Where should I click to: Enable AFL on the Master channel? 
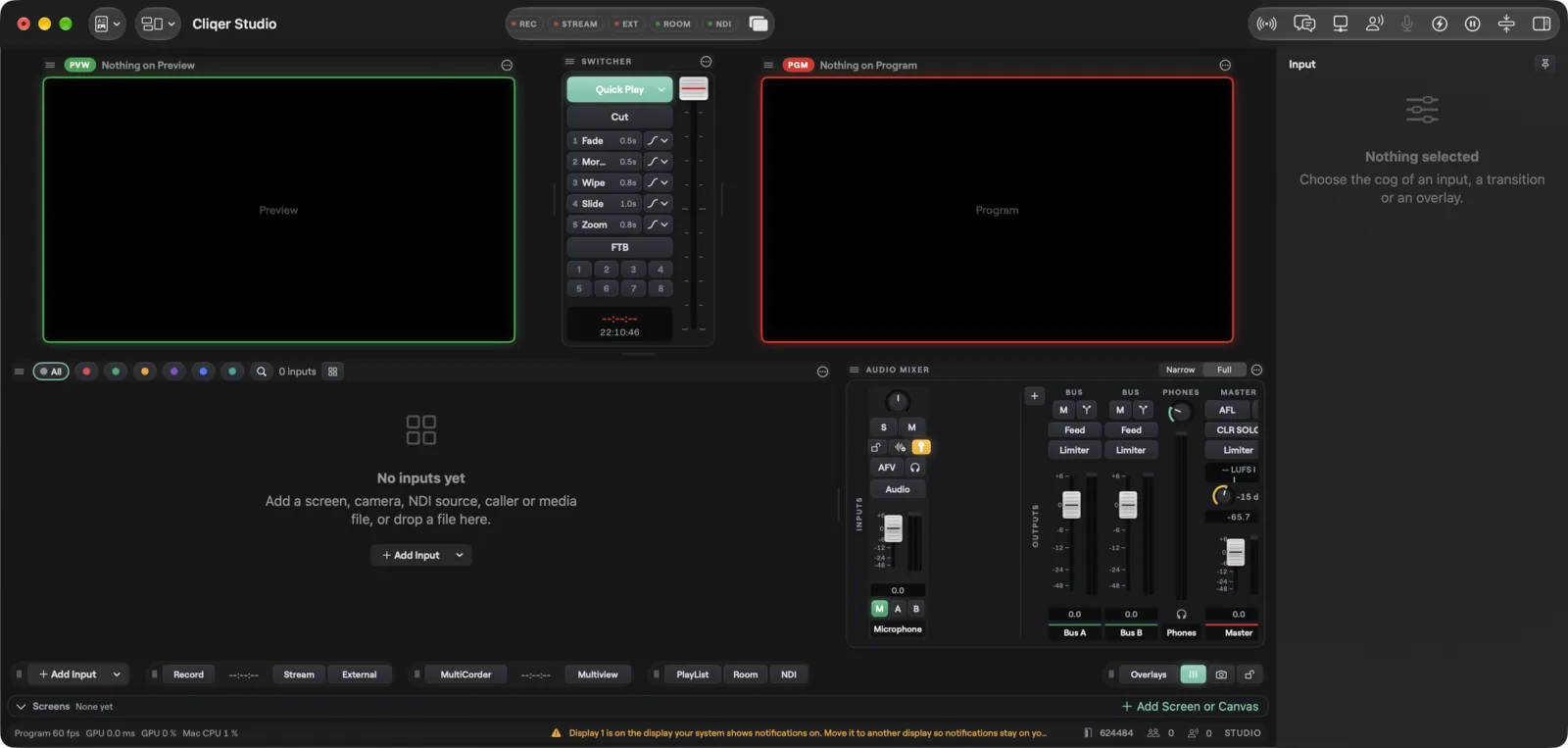1227,410
